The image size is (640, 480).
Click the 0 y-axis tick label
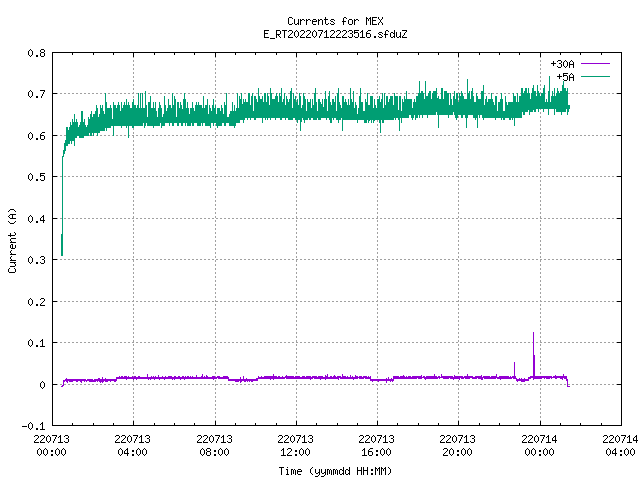[42, 384]
